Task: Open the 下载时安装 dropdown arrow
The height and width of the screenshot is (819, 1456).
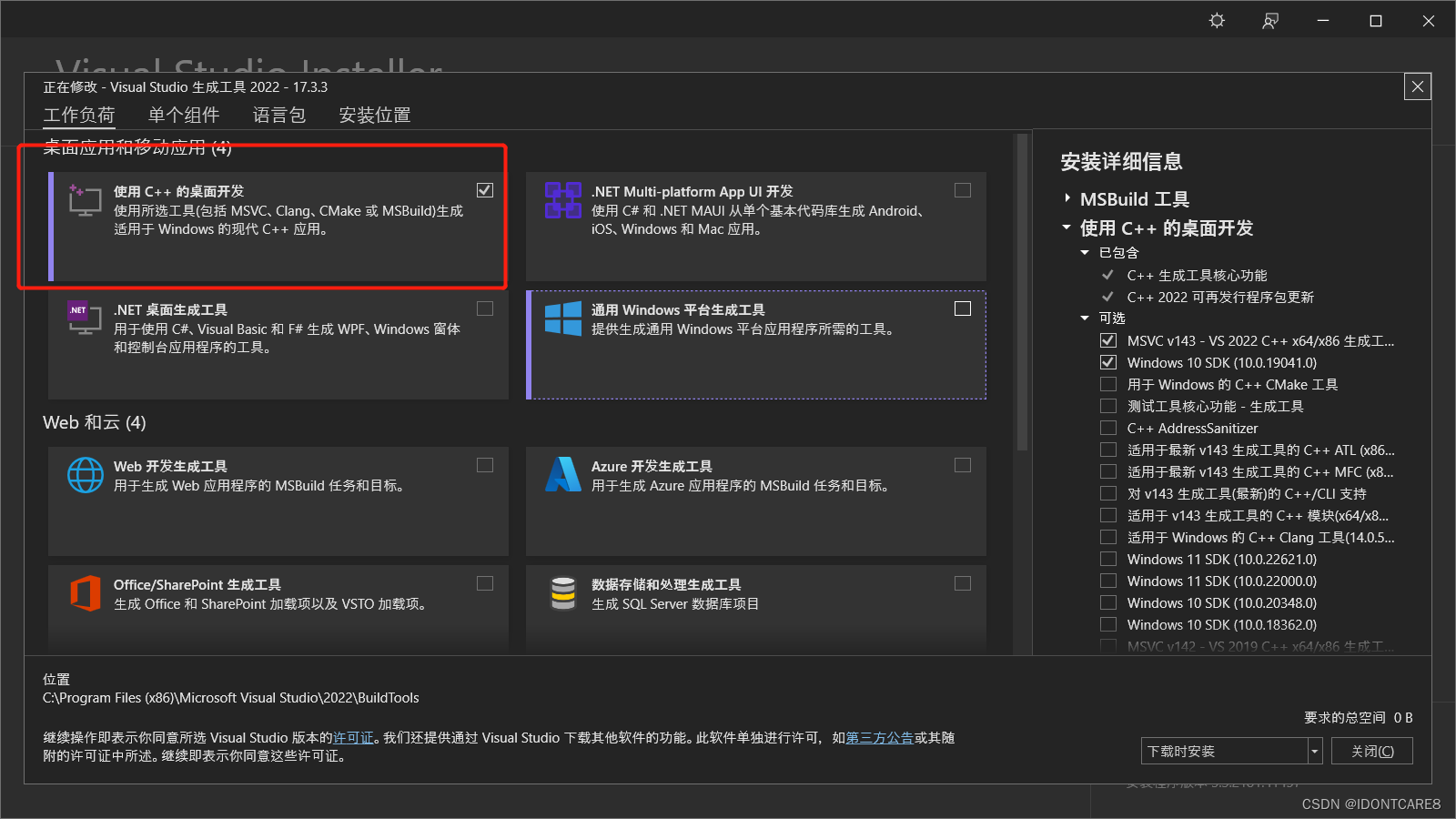Action: [1313, 750]
